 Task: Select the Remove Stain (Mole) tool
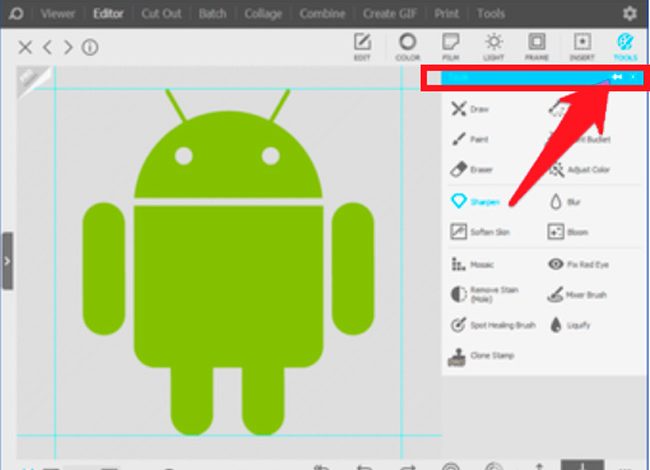pos(484,294)
